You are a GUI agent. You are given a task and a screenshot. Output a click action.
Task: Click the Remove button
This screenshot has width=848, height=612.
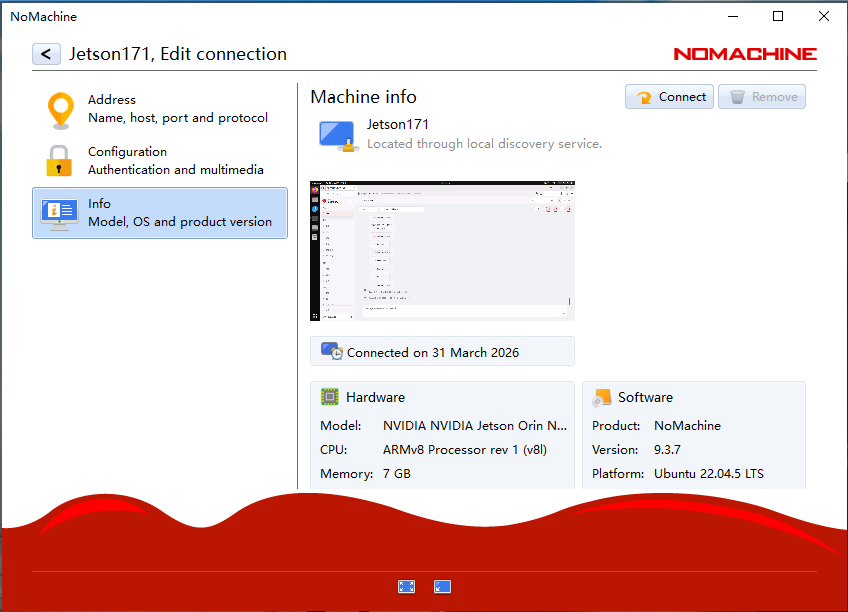coord(761,97)
